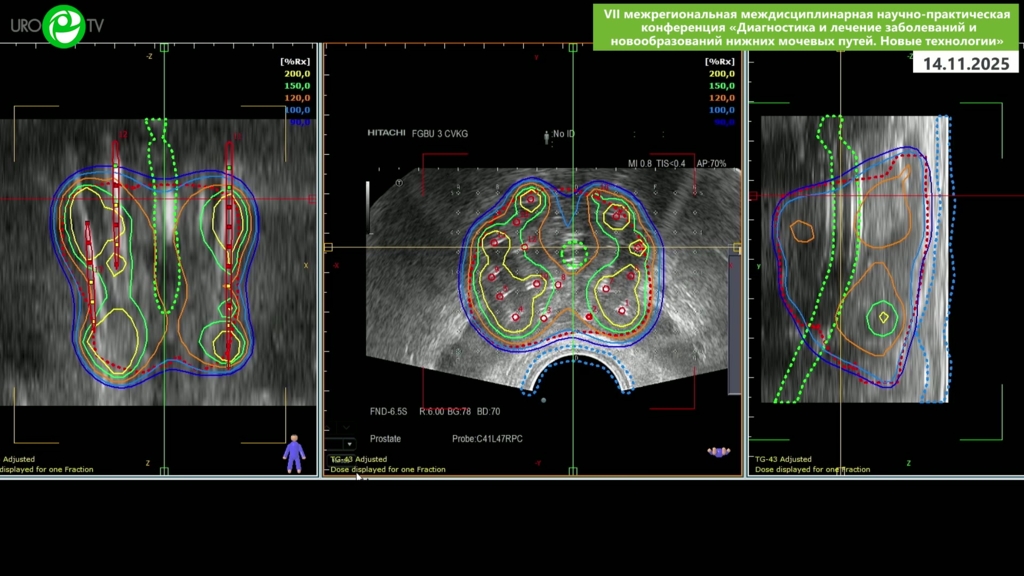
Task: Click the 100,0 blue isodose label in left view
Action: click(x=296, y=110)
